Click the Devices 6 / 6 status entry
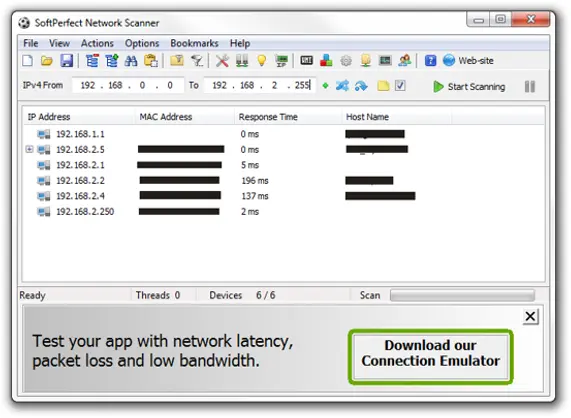Viewport: 571px width, 418px height. coord(242,295)
